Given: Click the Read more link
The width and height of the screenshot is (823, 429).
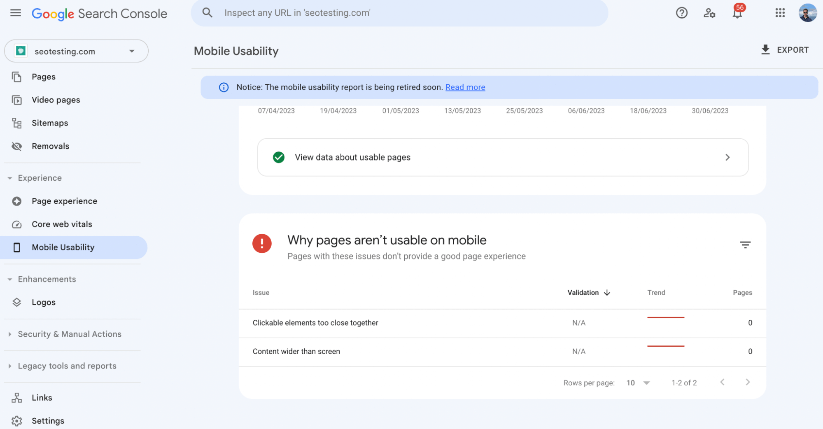Looking at the screenshot, I should [465, 87].
